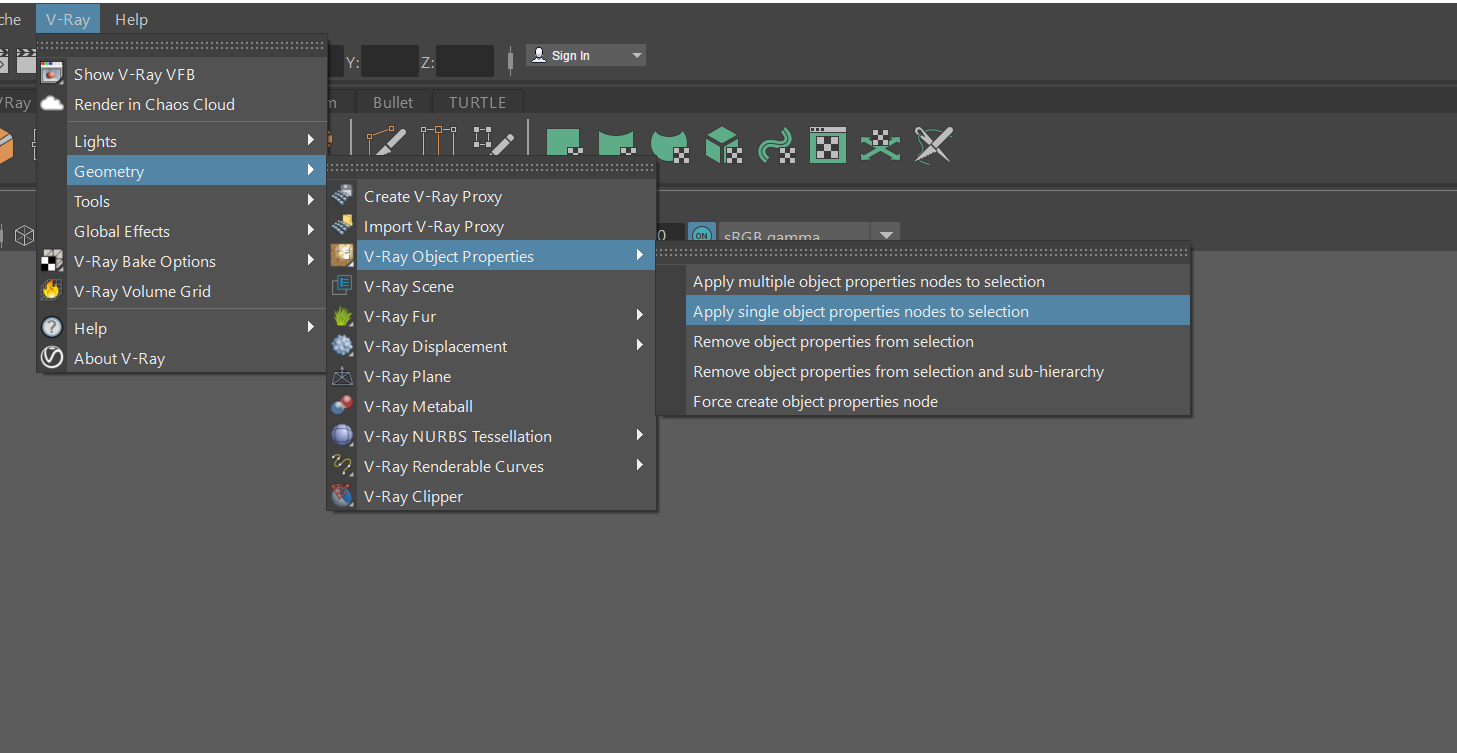The image size is (1457, 753).
Task: Click the green curved plane UV shelf icon
Action: pyautogui.click(x=618, y=145)
